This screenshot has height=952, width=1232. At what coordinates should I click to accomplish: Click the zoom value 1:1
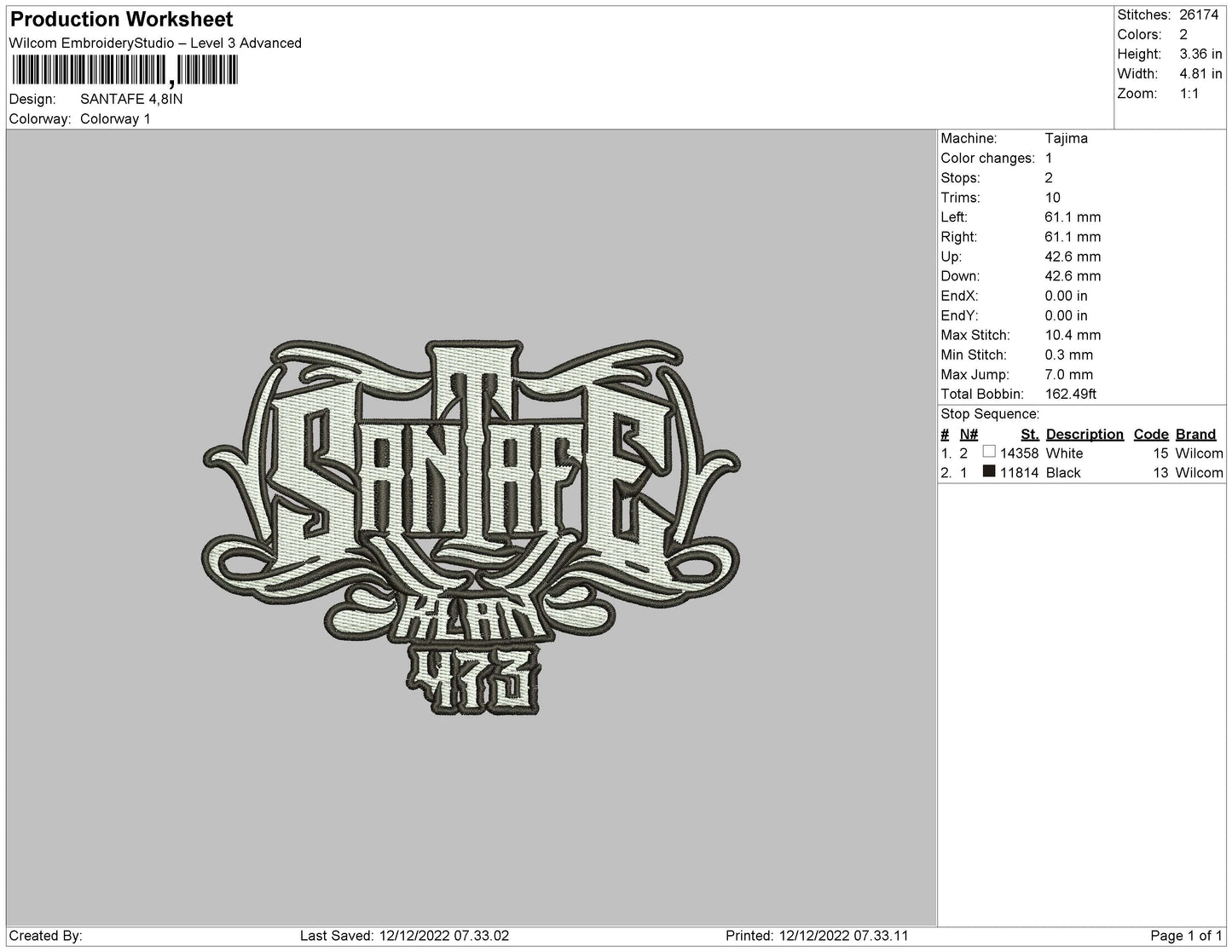1189,93
